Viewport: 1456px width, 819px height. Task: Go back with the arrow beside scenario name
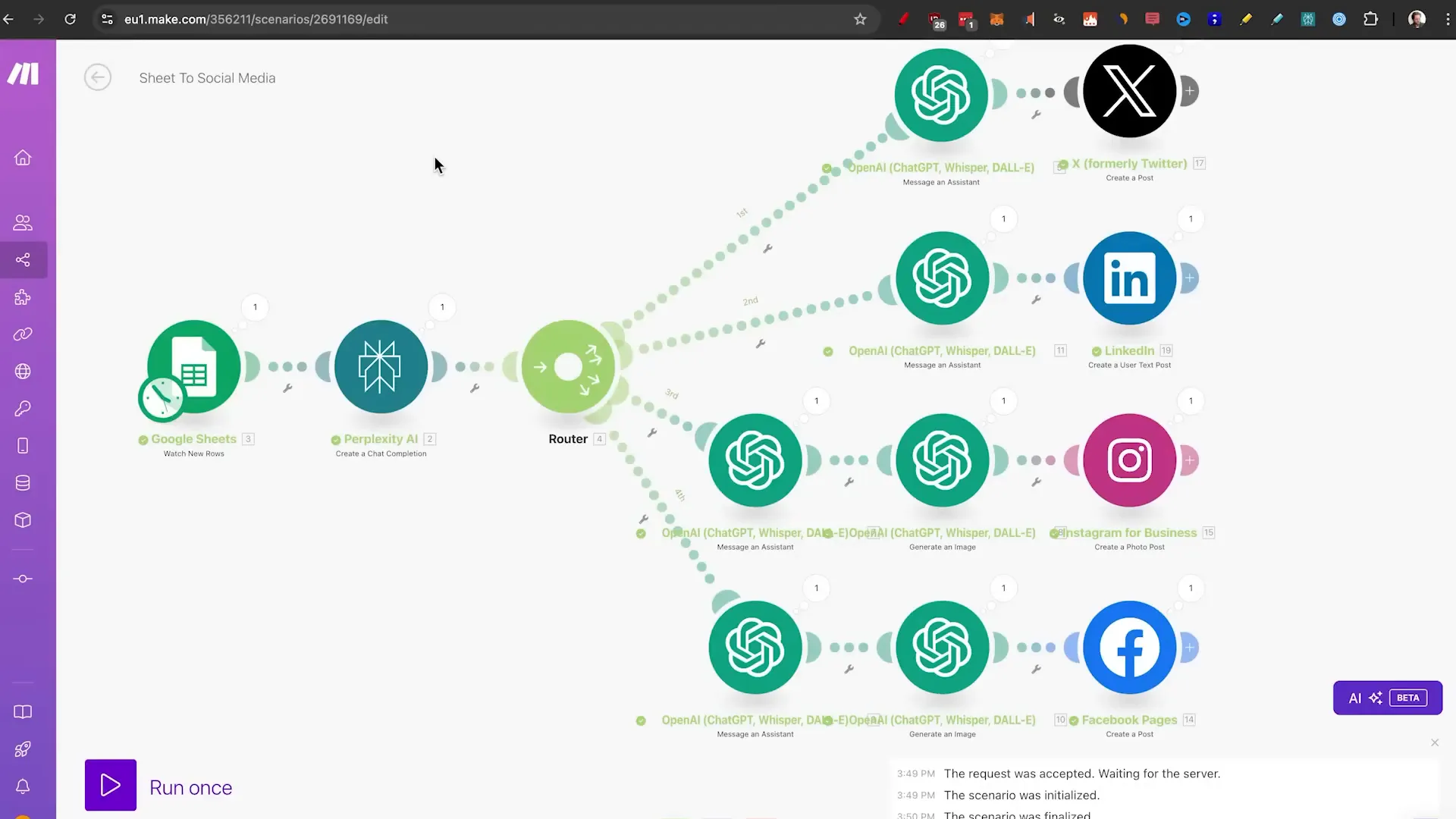98,77
